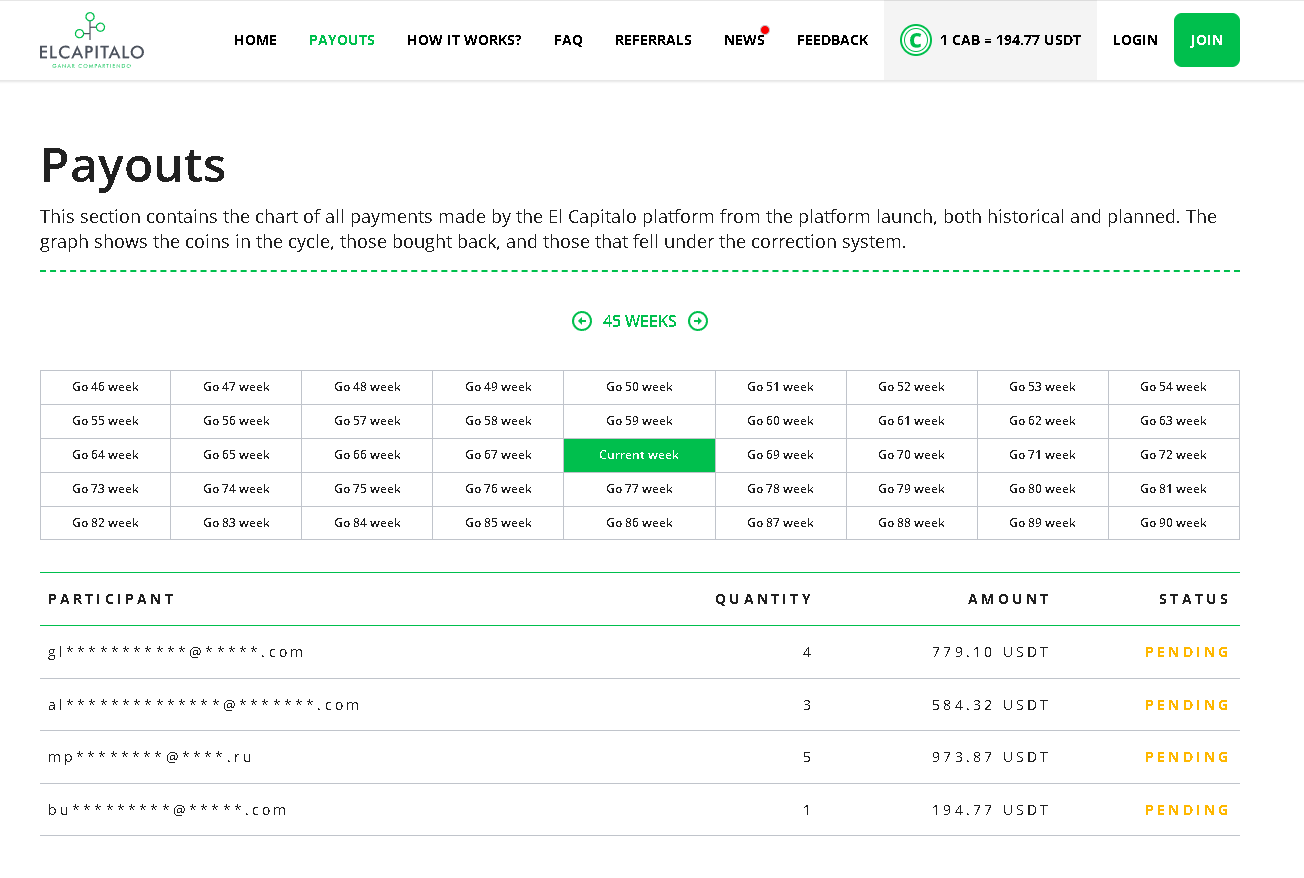Viewport: 1304px width, 878px height.
Task: Select Go 47 week
Action: click(236, 387)
